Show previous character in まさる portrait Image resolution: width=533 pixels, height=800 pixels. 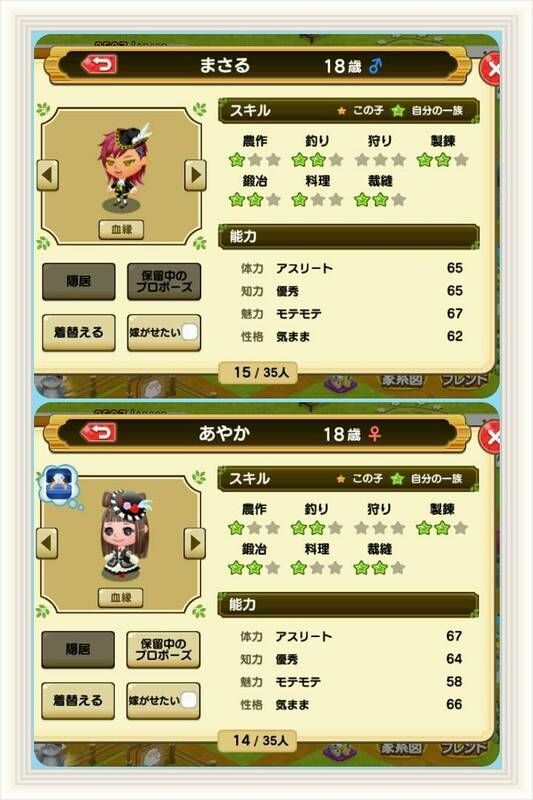[47, 175]
